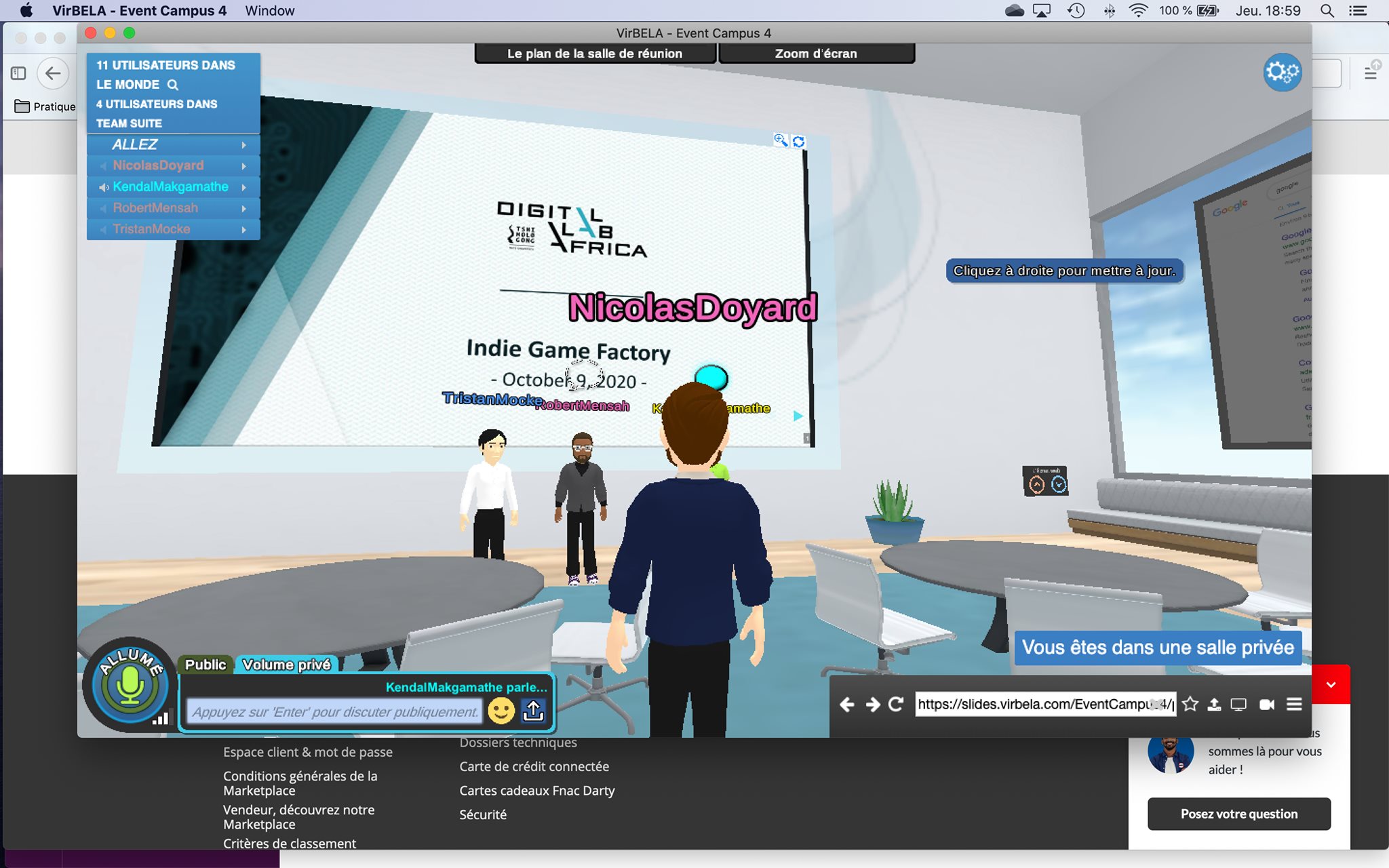This screenshot has height=868, width=1389.
Task: Click the signal strength bars indicator
Action: pos(161,718)
